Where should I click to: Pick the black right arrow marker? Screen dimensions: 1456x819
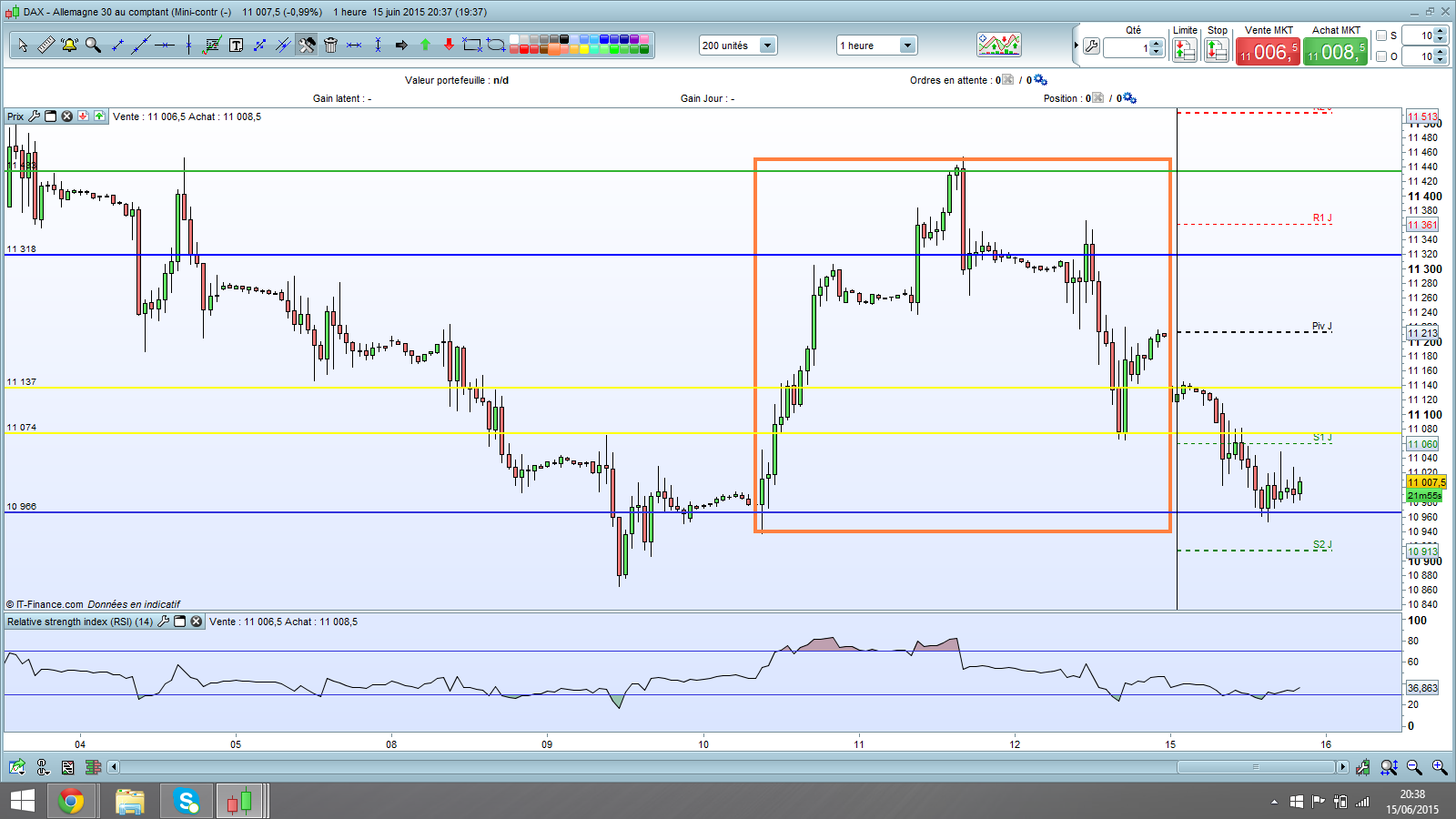click(401, 45)
